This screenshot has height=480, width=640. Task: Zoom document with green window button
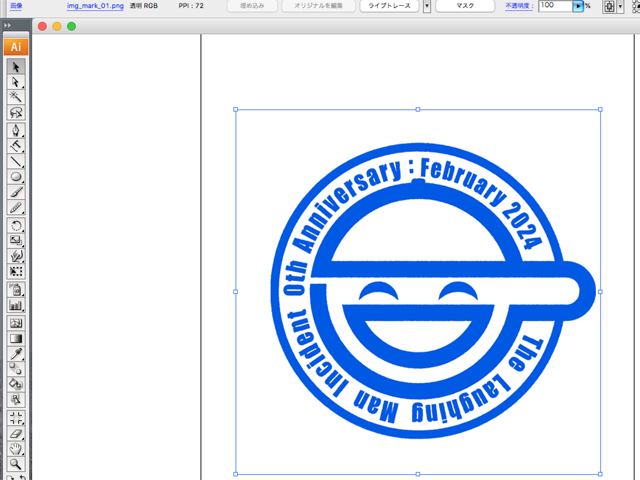71,26
